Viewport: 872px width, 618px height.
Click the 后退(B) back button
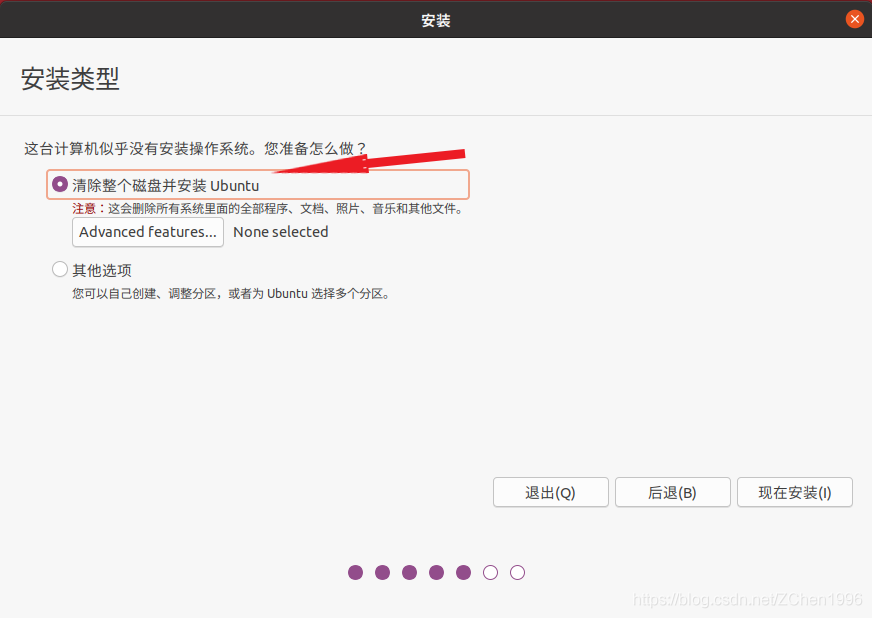click(x=672, y=492)
